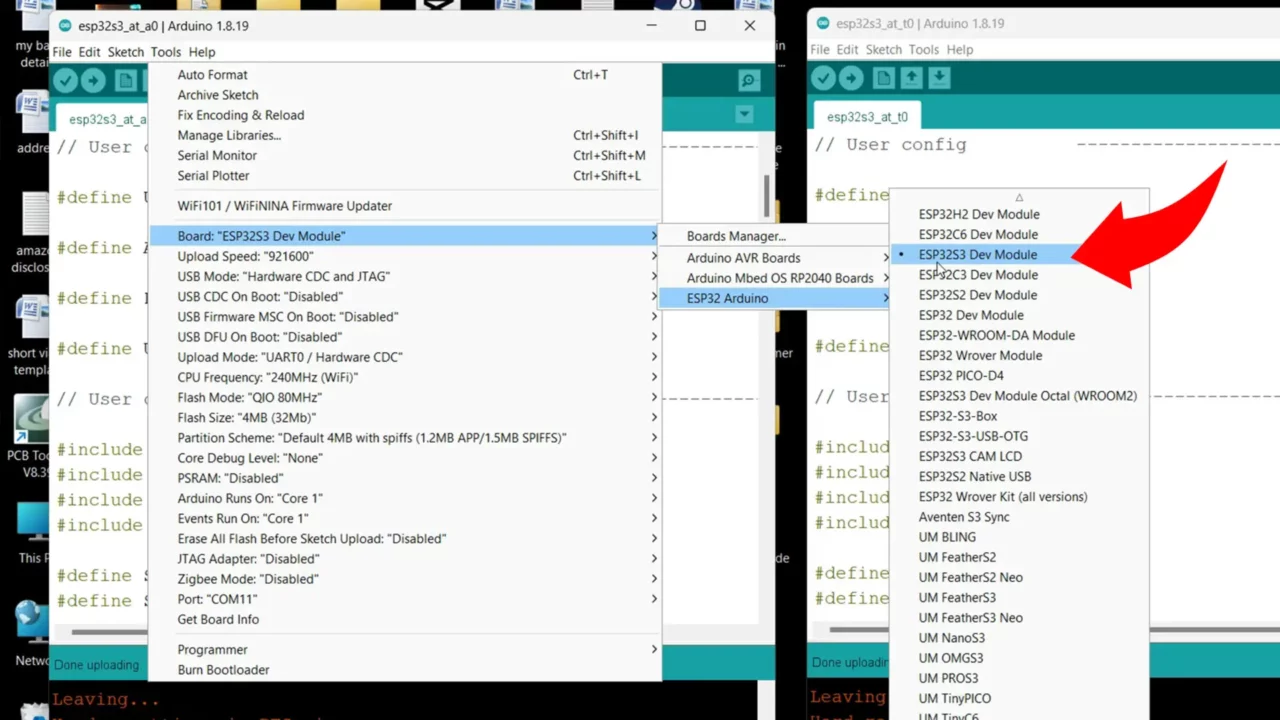Expand ESP32 Arduino submenu

tap(774, 298)
